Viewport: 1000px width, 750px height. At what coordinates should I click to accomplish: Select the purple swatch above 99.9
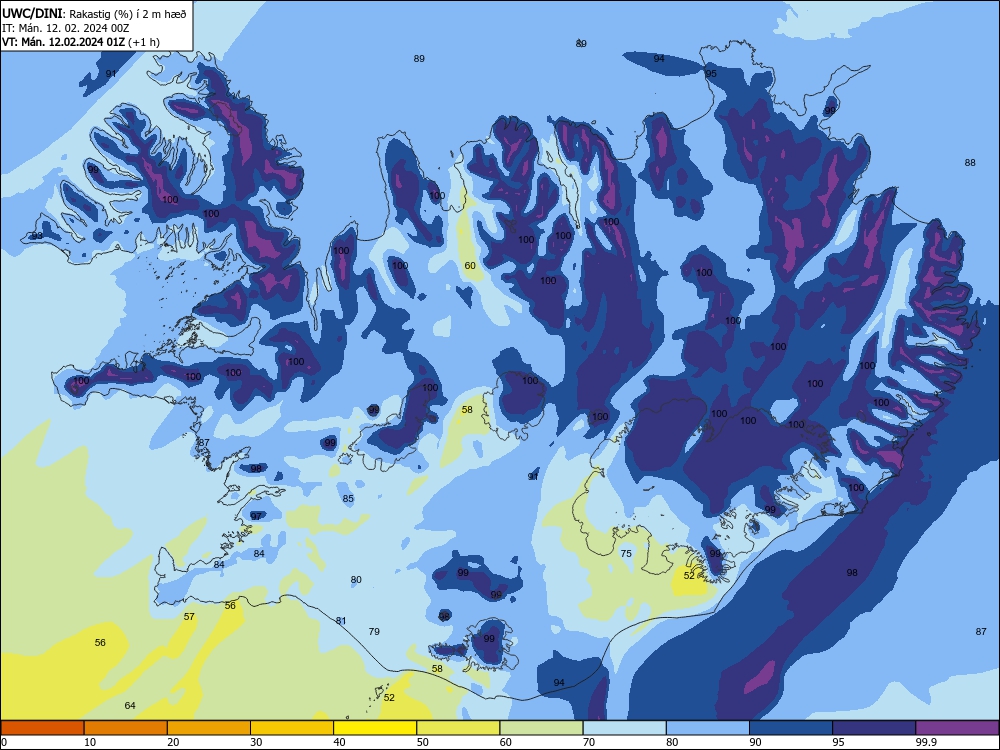click(957, 728)
